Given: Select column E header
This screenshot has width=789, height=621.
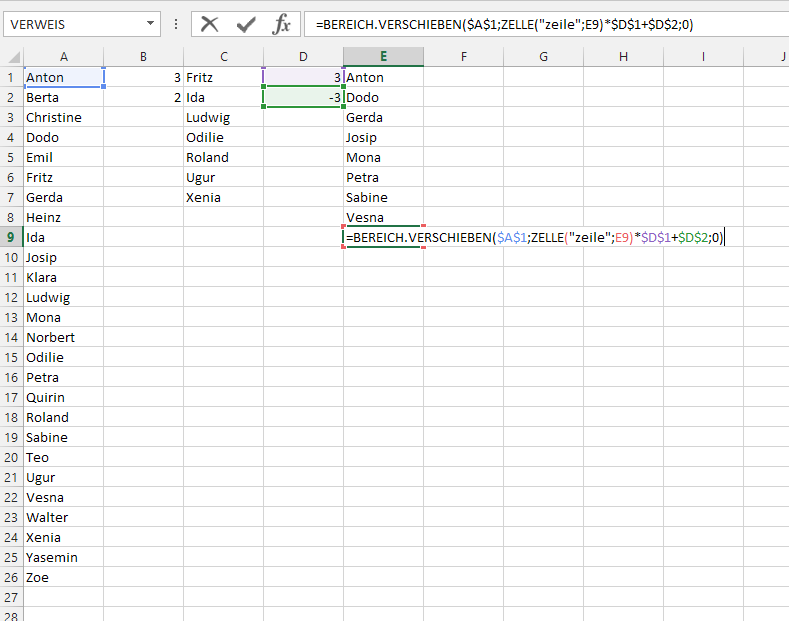Looking at the screenshot, I should [383, 57].
